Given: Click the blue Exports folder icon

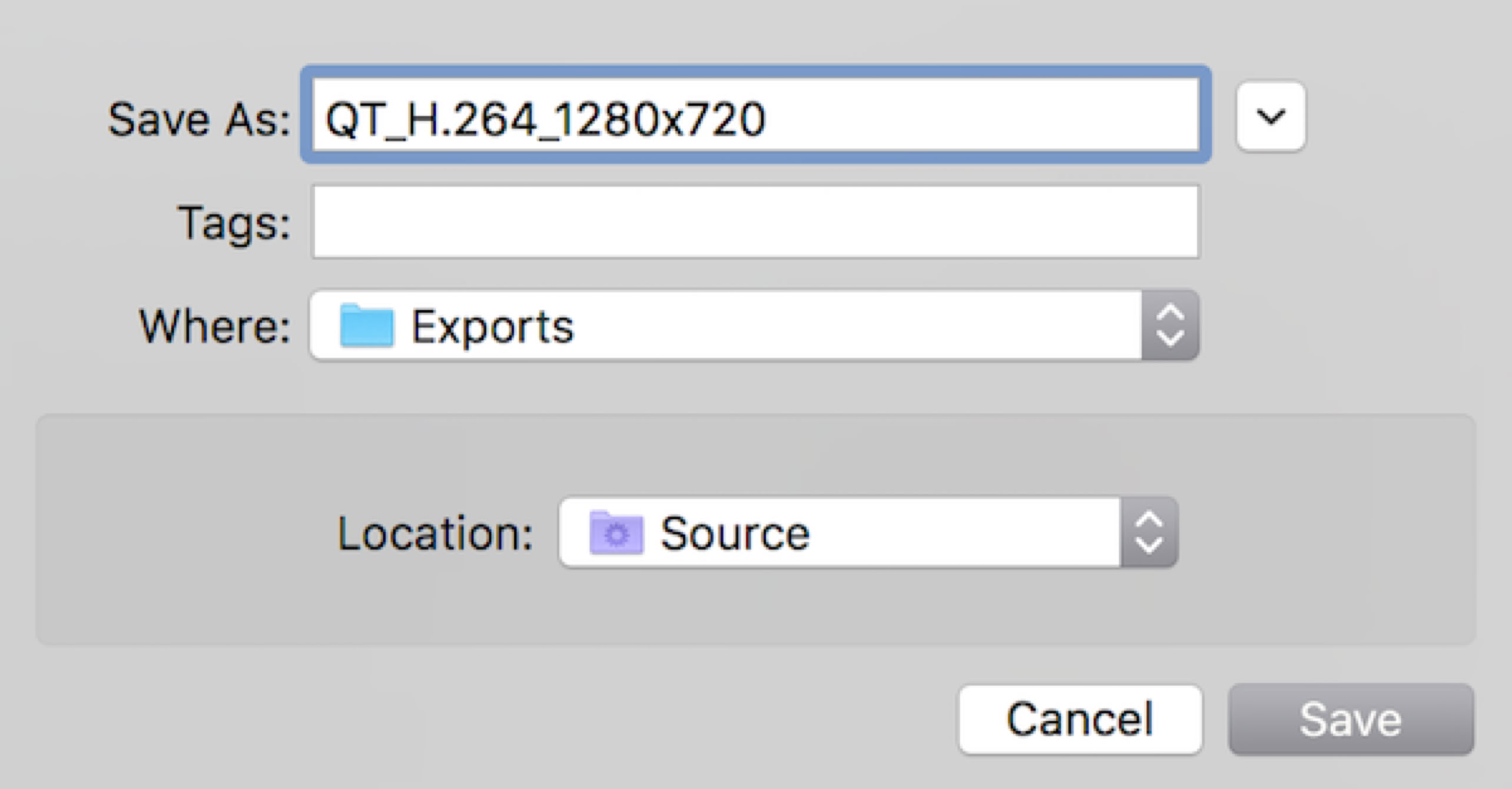Looking at the screenshot, I should tap(366, 326).
